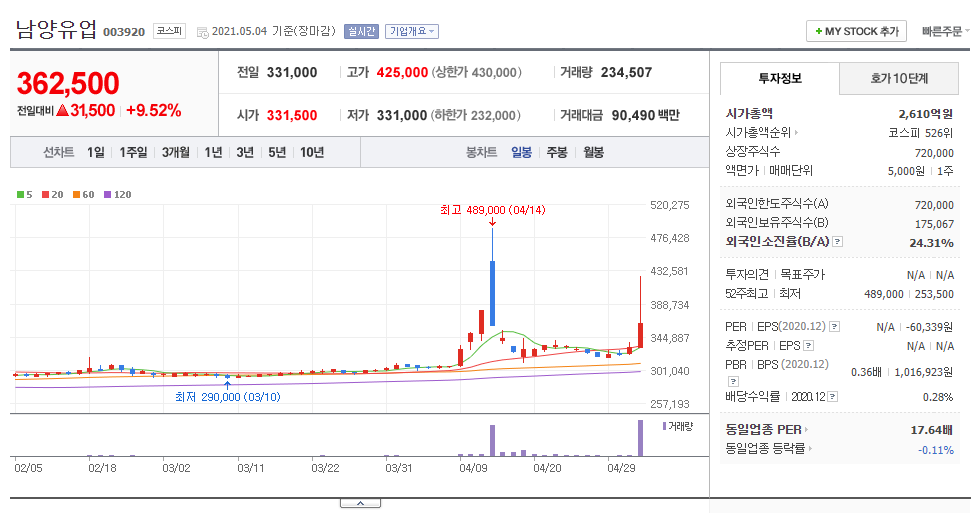Click the -0.11% sector change value

[x=935, y=450]
